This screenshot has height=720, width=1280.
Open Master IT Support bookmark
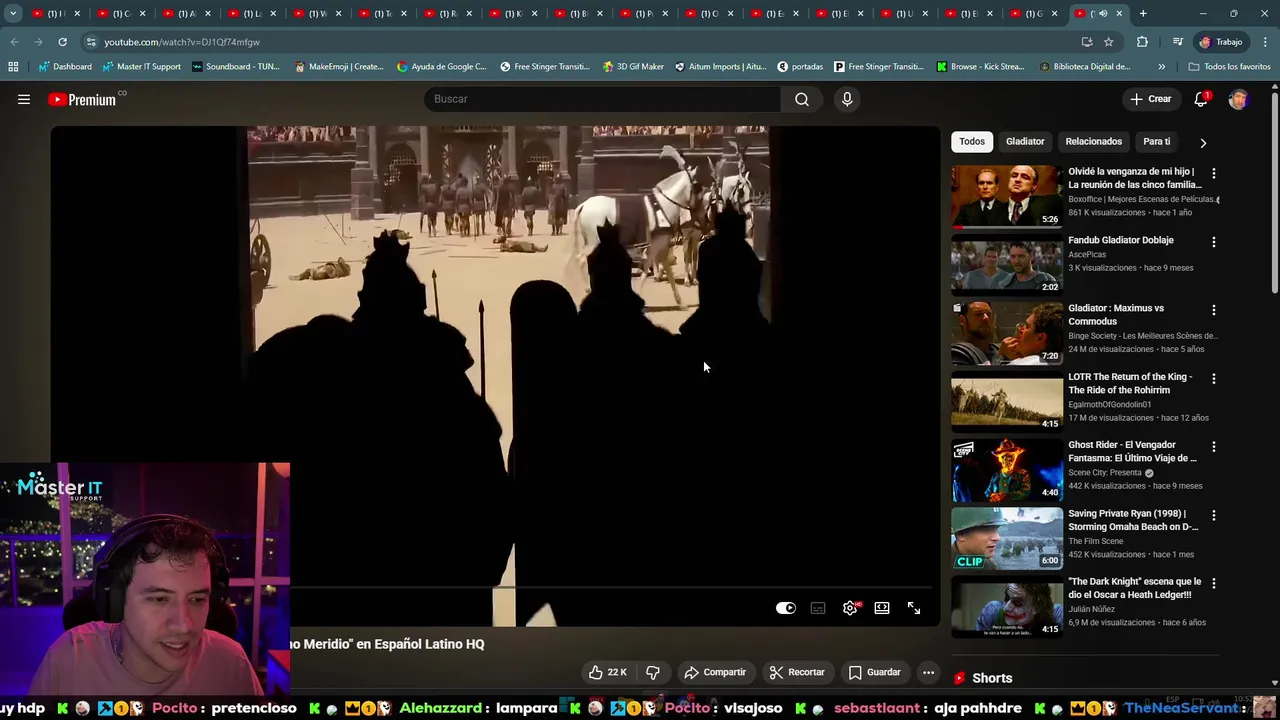pos(142,67)
